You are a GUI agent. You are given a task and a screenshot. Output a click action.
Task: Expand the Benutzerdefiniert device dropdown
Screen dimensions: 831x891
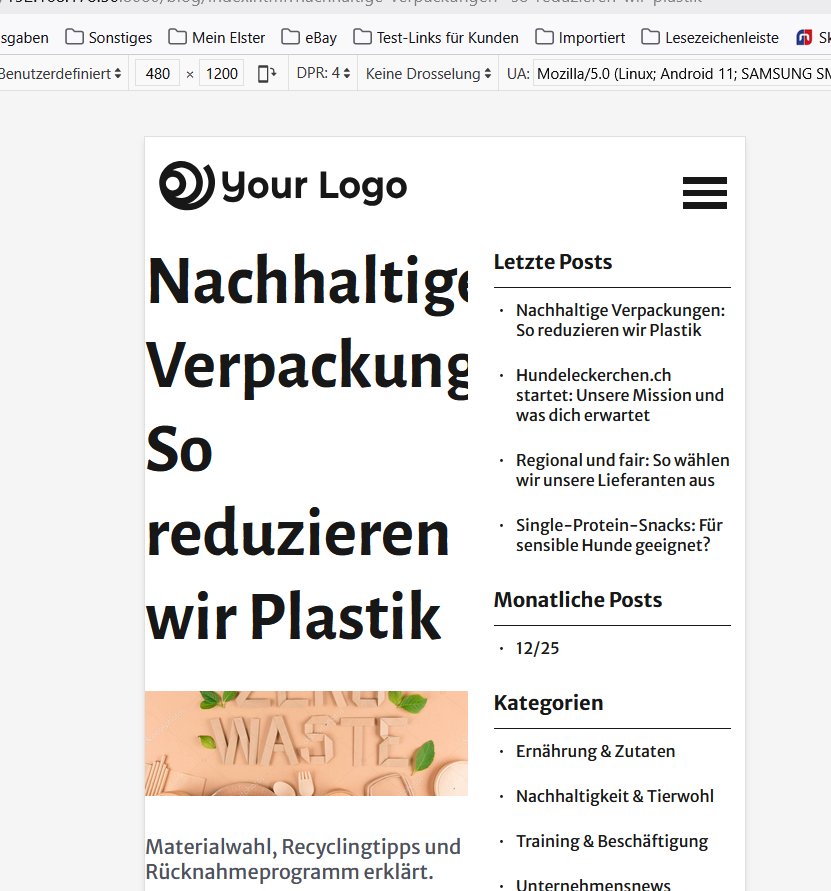(x=58, y=74)
